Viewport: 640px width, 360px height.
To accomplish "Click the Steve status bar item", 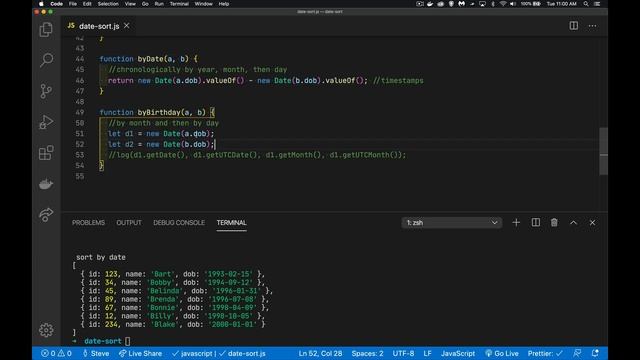I will coord(96,353).
